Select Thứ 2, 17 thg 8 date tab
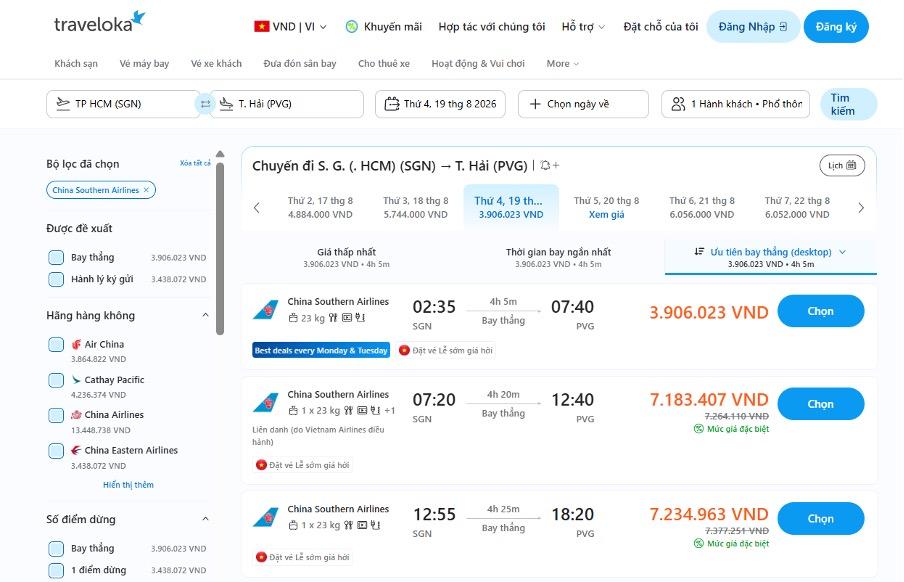Screen dimensions: 904x582 coord(320,208)
